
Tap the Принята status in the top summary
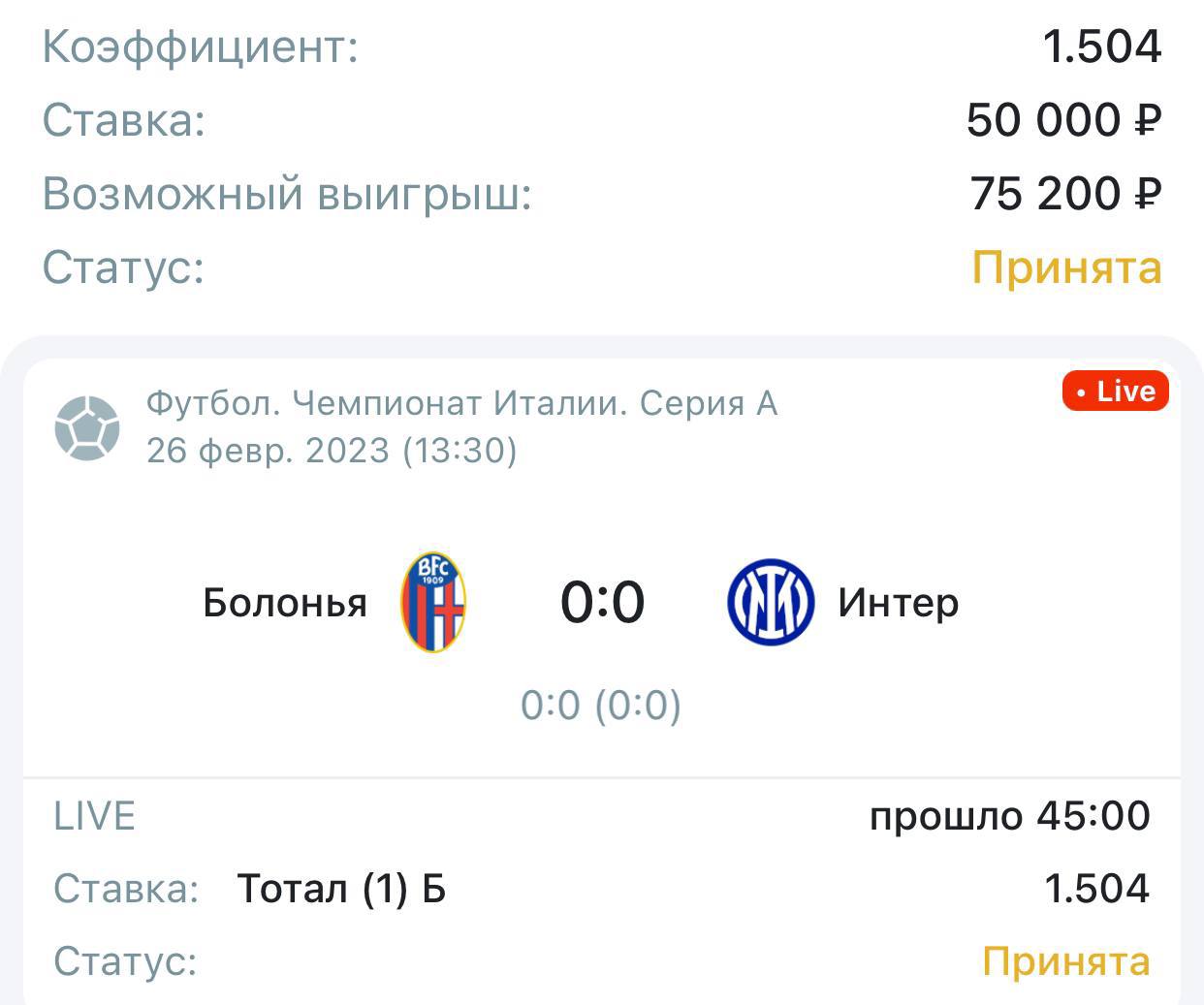coord(1066,267)
